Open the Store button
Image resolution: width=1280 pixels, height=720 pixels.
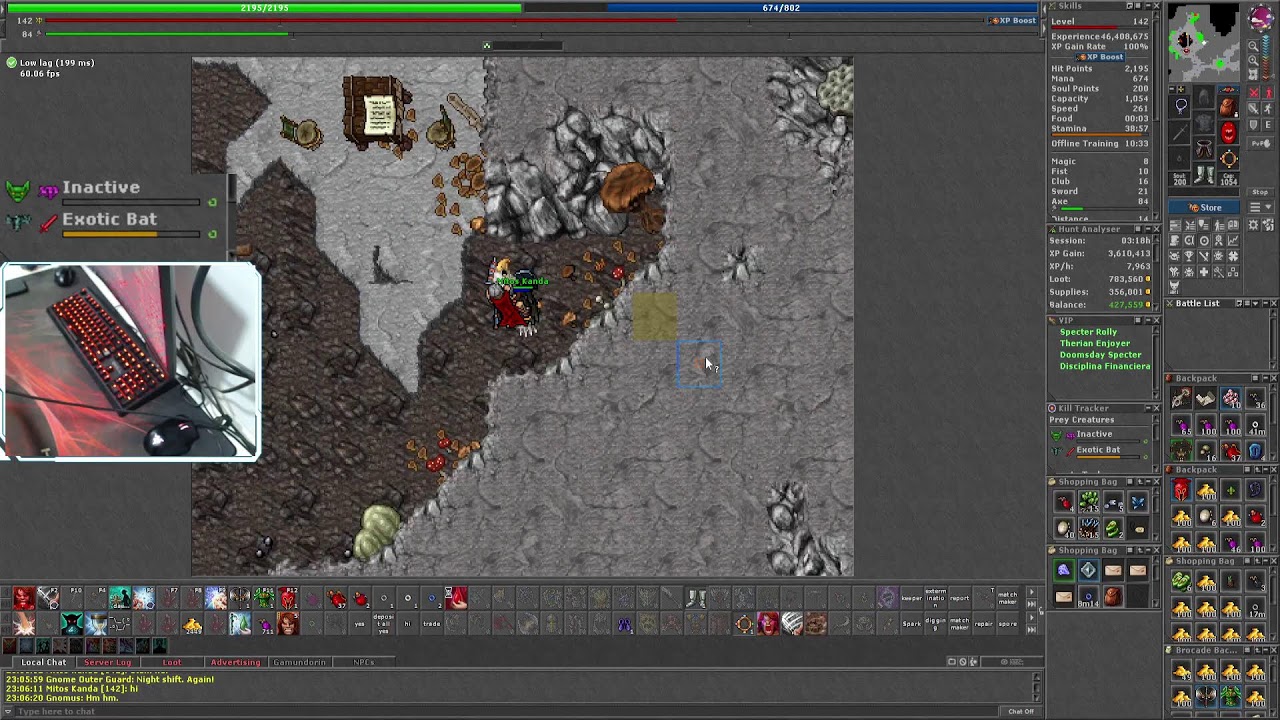1204,207
